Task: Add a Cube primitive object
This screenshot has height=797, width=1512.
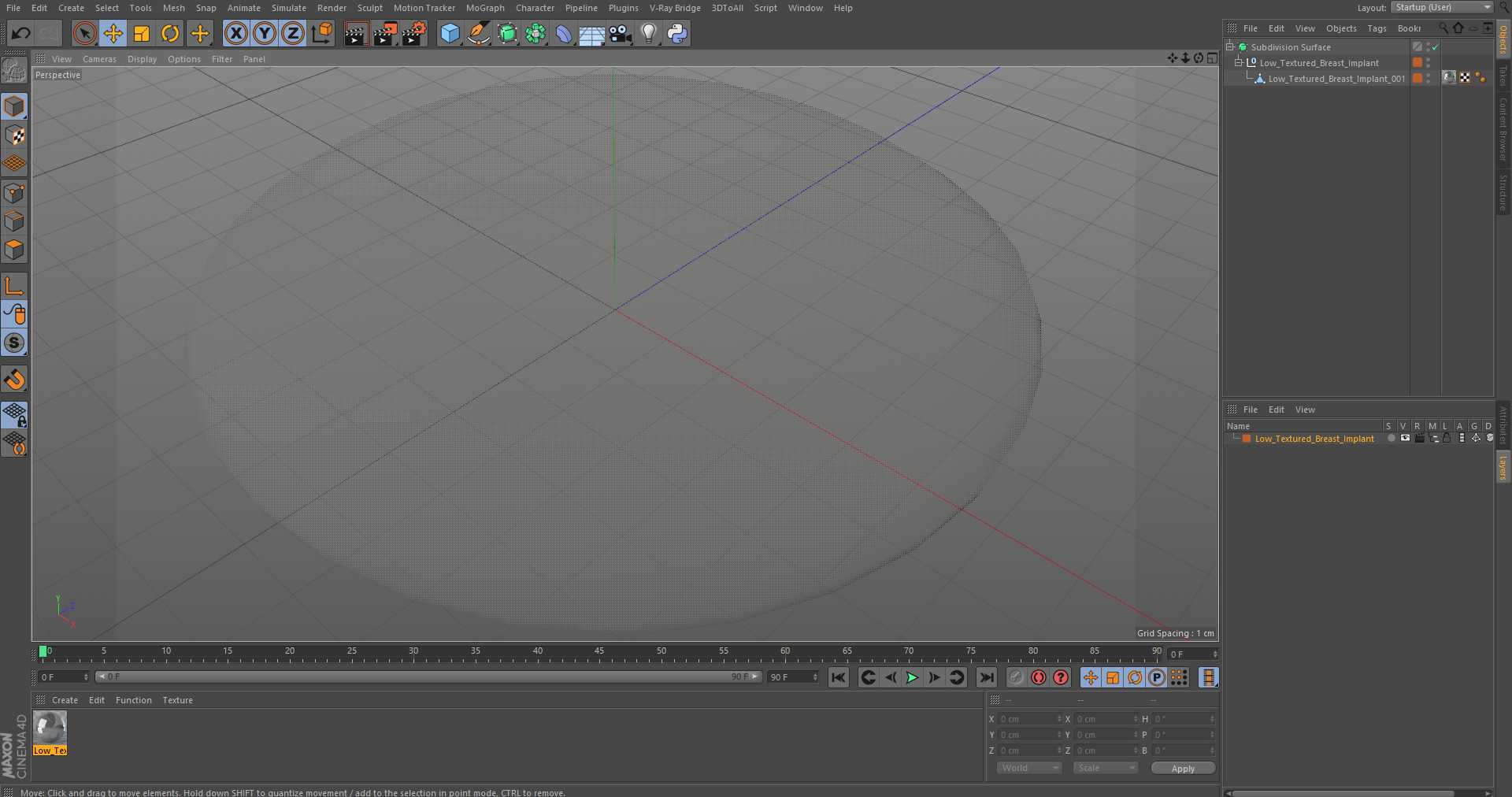Action: [x=450, y=33]
